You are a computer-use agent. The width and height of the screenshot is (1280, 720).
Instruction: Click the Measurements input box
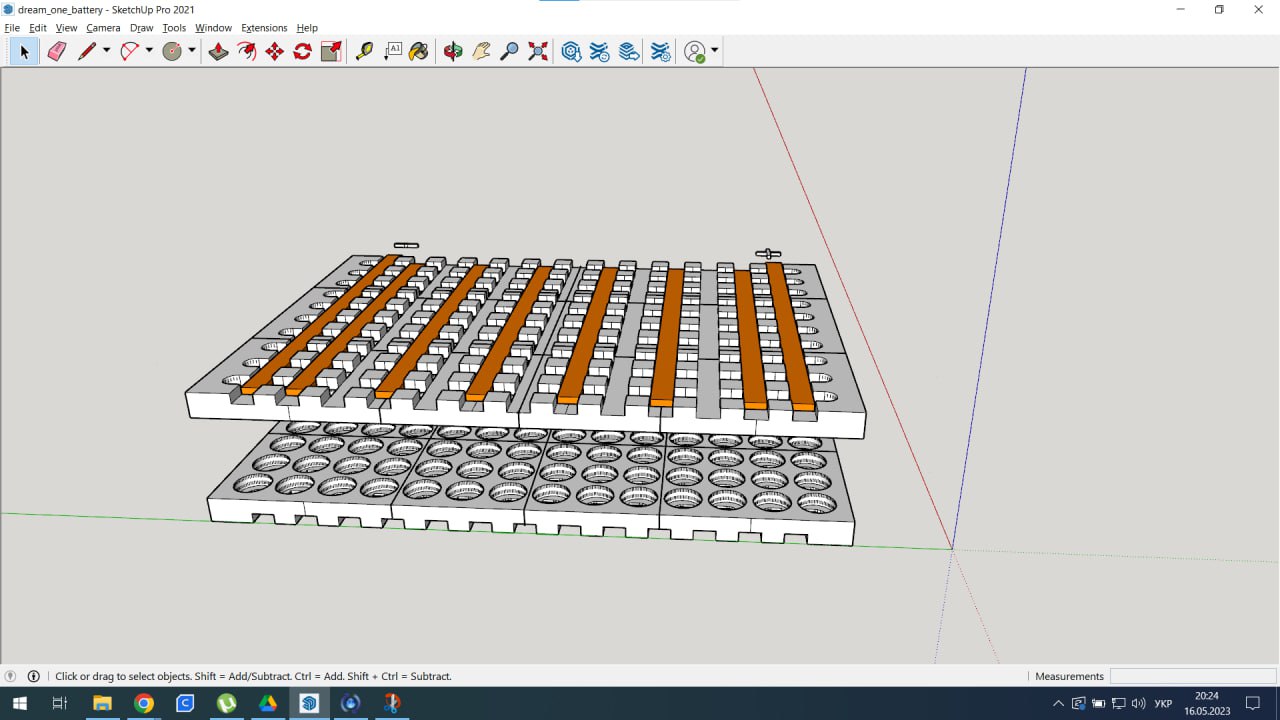[1192, 676]
